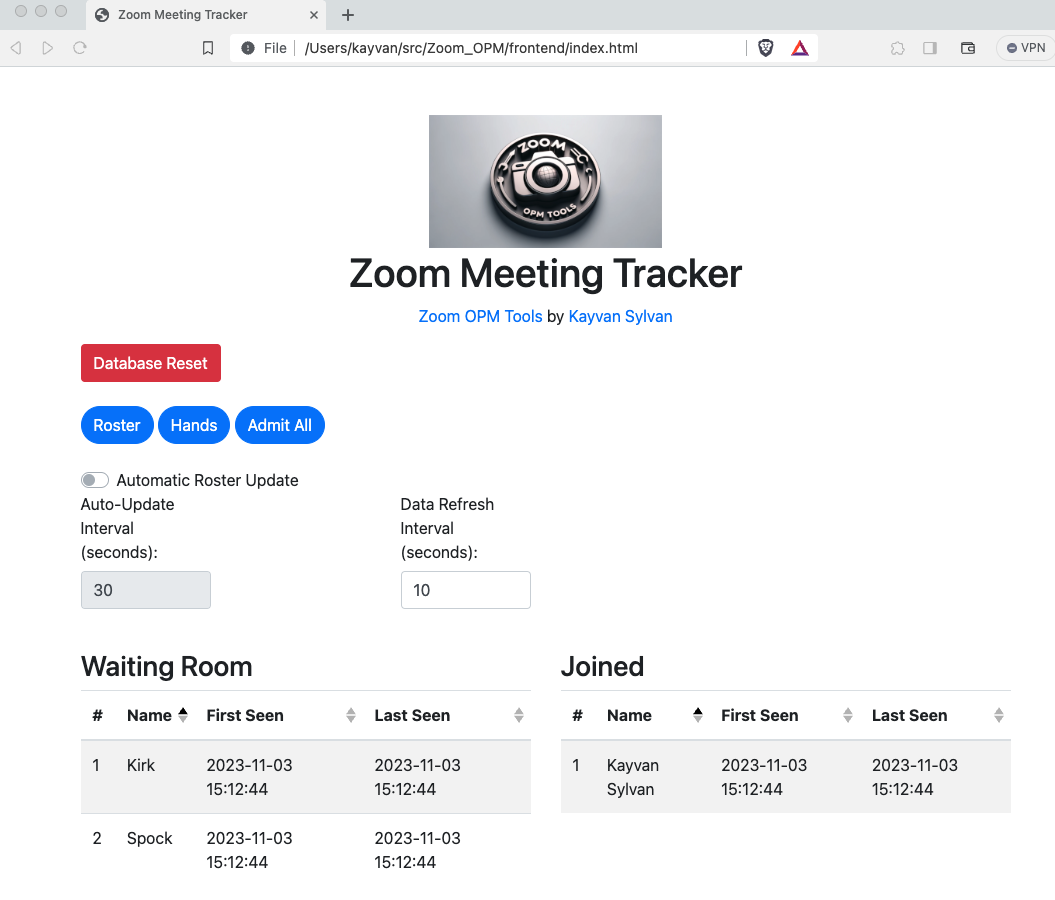Open a new tab with plus icon
The image size is (1055, 900).
pyautogui.click(x=347, y=15)
